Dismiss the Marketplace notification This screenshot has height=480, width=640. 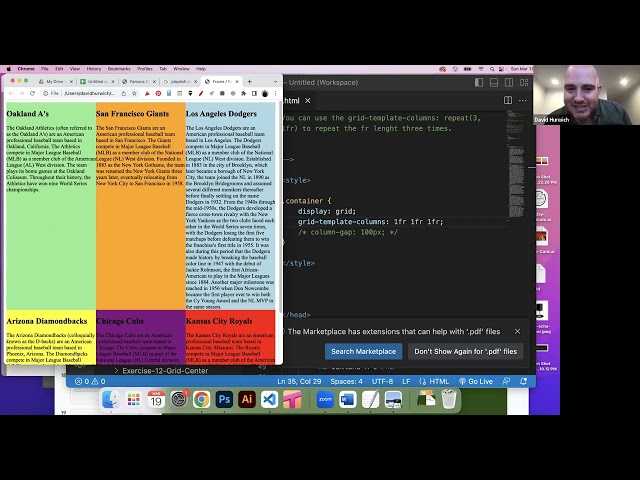click(517, 331)
